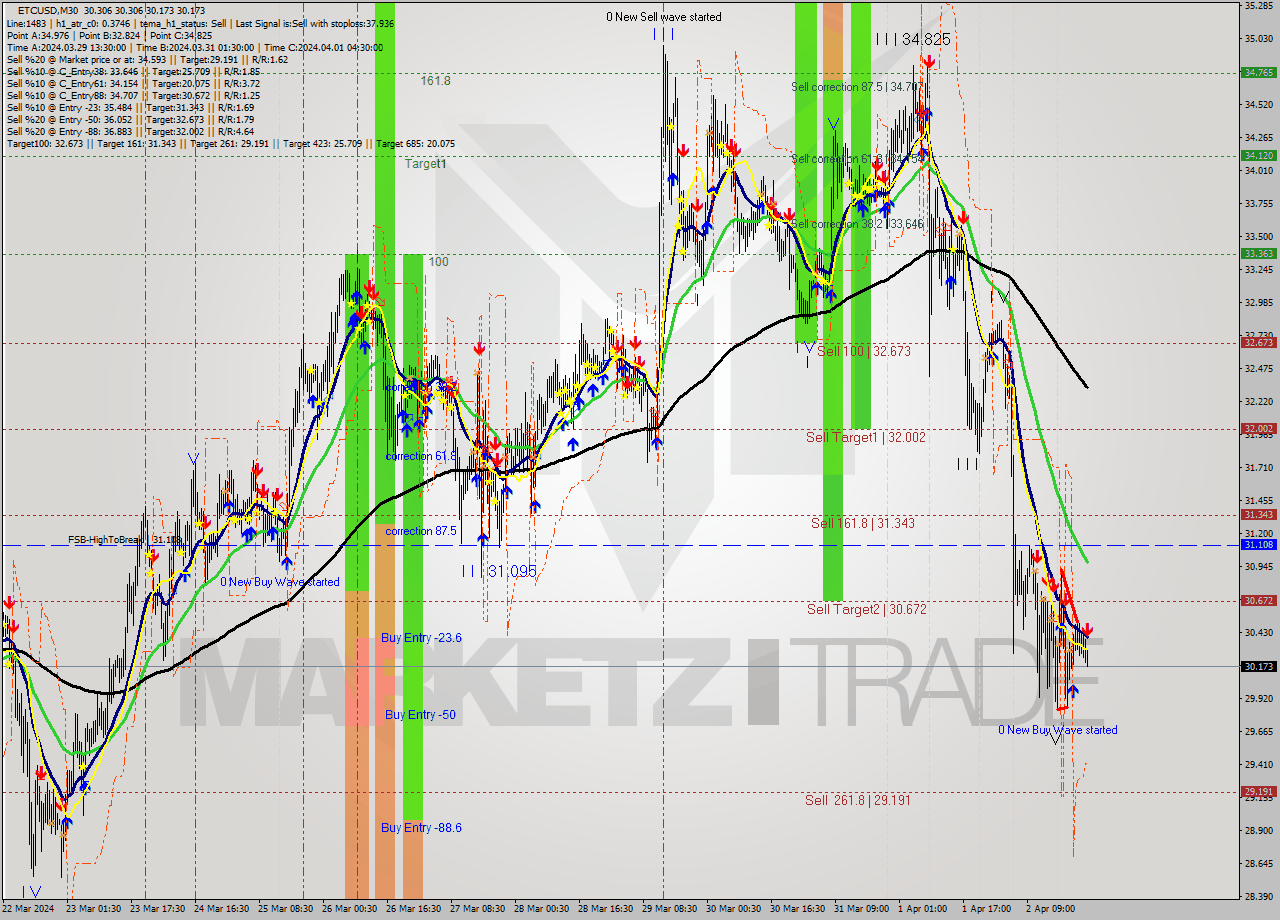1280x920 pixels.
Task: Select the '24 Mar 16:30' time label
Action: point(222,909)
